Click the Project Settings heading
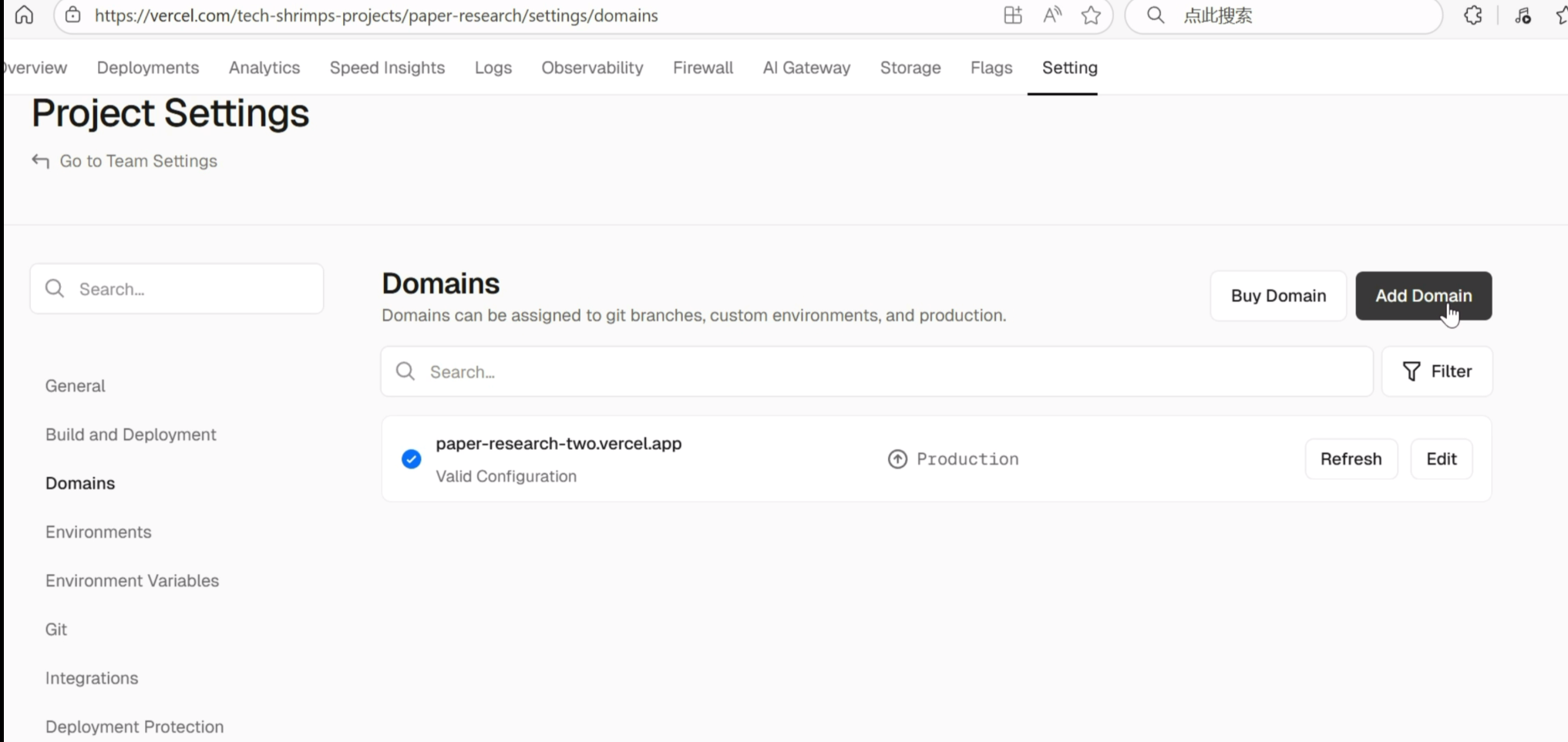1568x742 pixels. point(170,113)
